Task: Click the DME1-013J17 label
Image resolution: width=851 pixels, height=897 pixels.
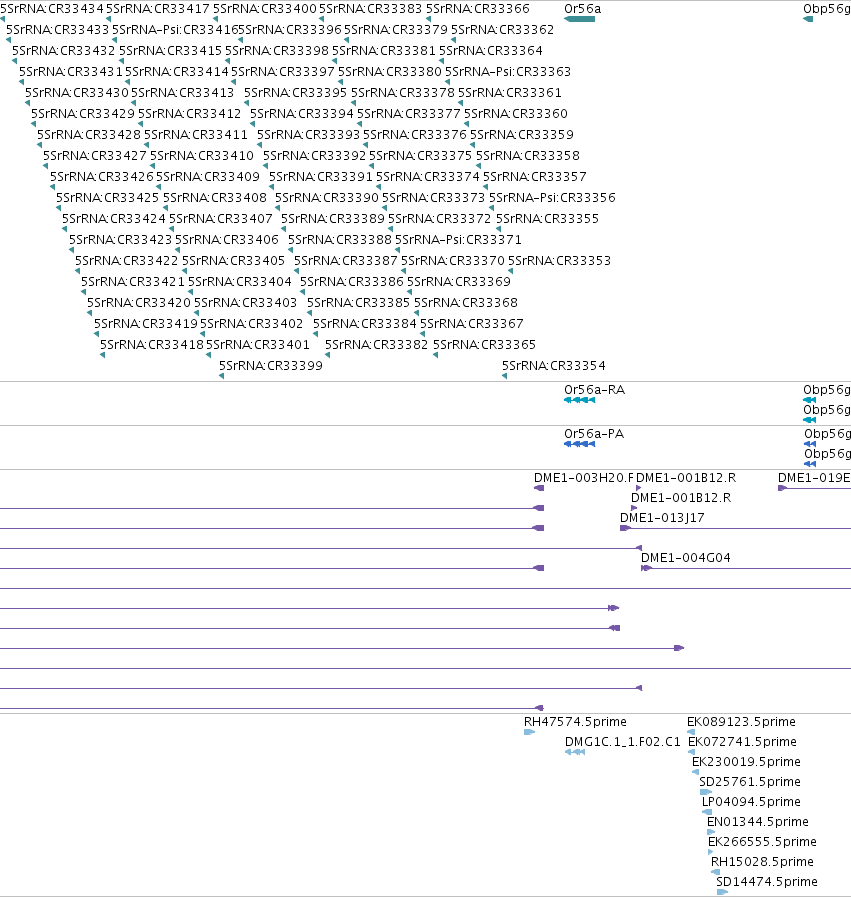Action: [662, 518]
